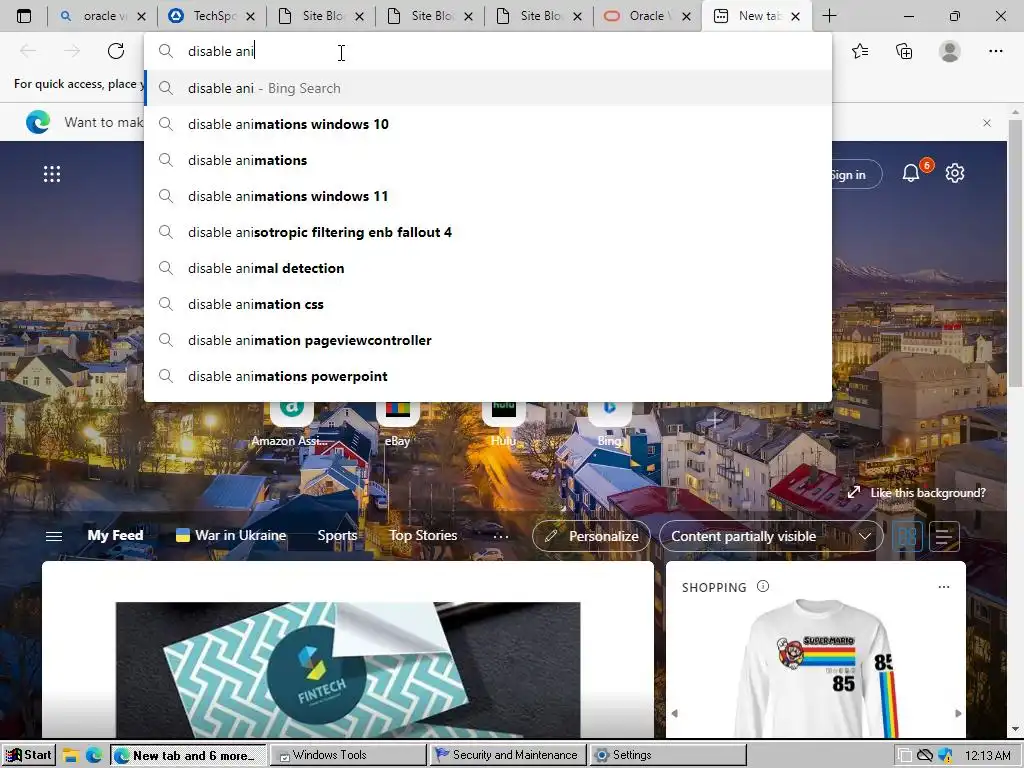Open the Amazon Assistant quick link tile
Image resolution: width=1024 pixels, height=768 pixels.
[x=291, y=423]
